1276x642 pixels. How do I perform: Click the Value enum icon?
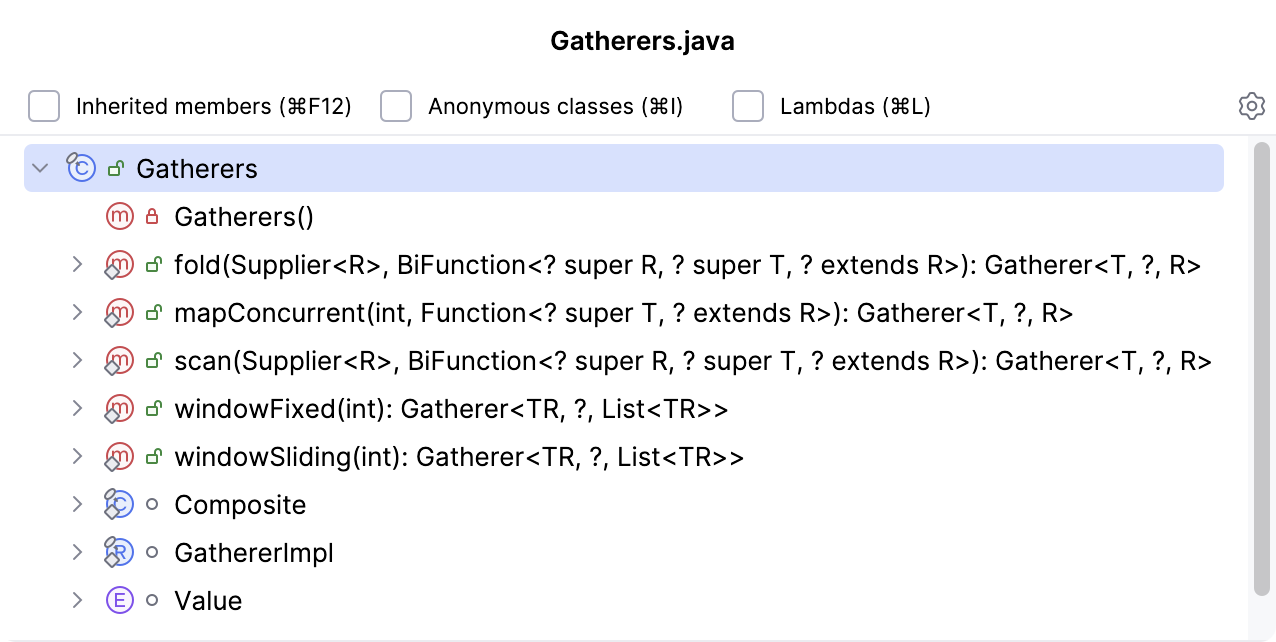(119, 600)
